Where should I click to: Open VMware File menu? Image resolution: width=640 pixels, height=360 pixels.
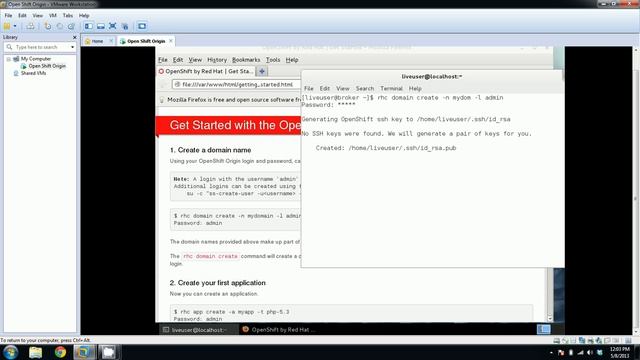point(8,16)
